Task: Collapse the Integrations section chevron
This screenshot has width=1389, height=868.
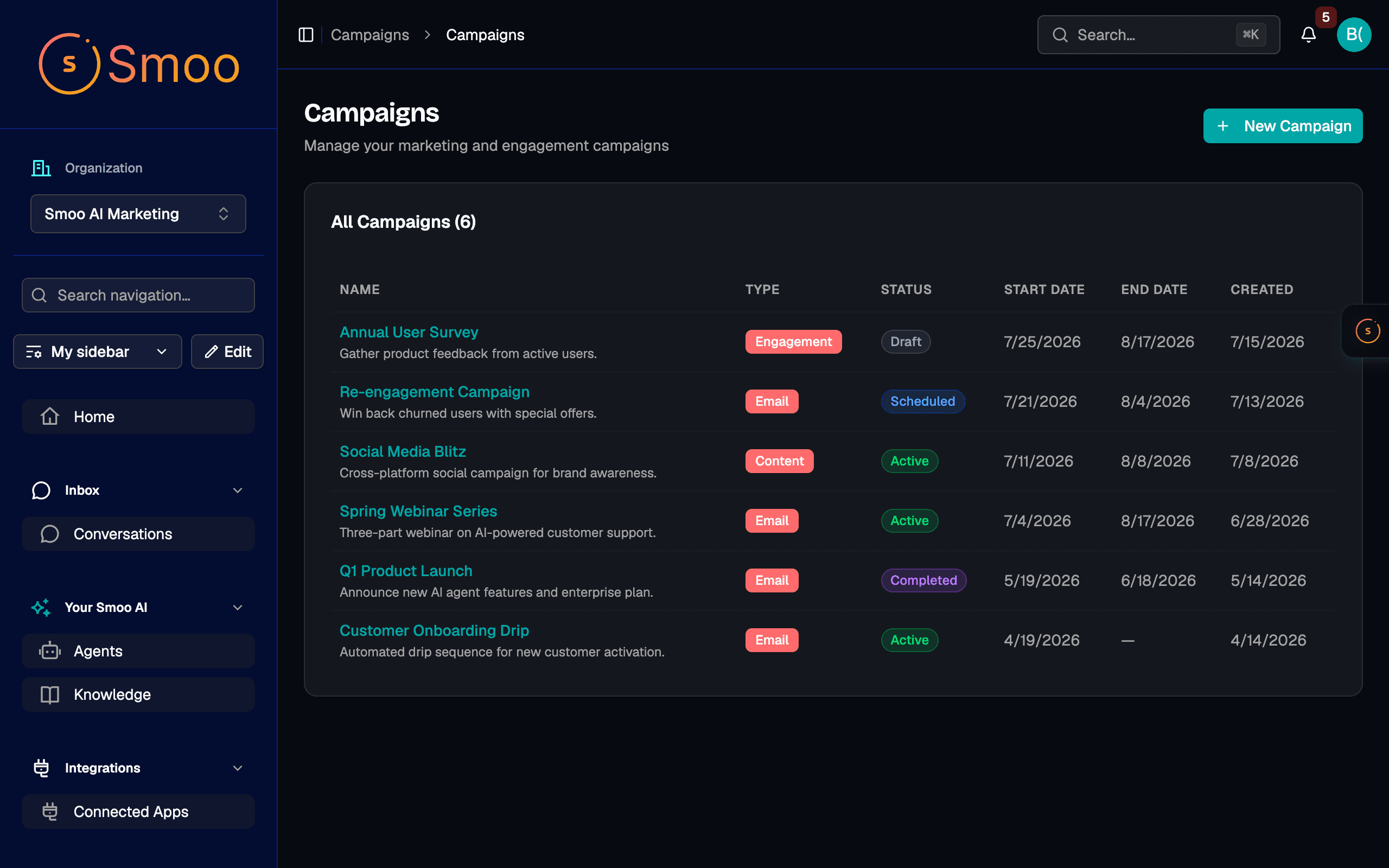Action: [238, 768]
